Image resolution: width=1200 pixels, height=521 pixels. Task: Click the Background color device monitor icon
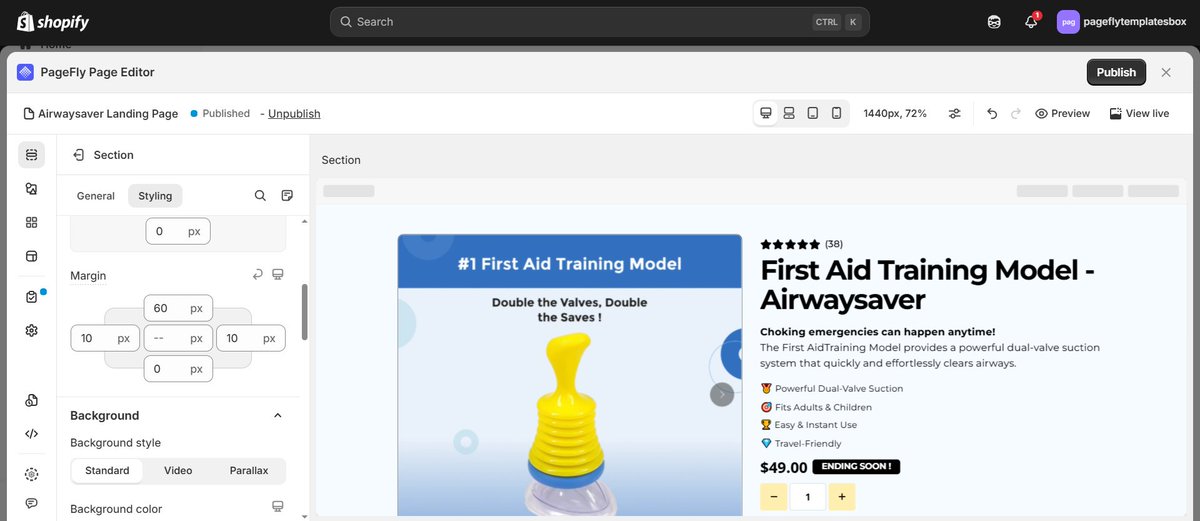(278, 507)
